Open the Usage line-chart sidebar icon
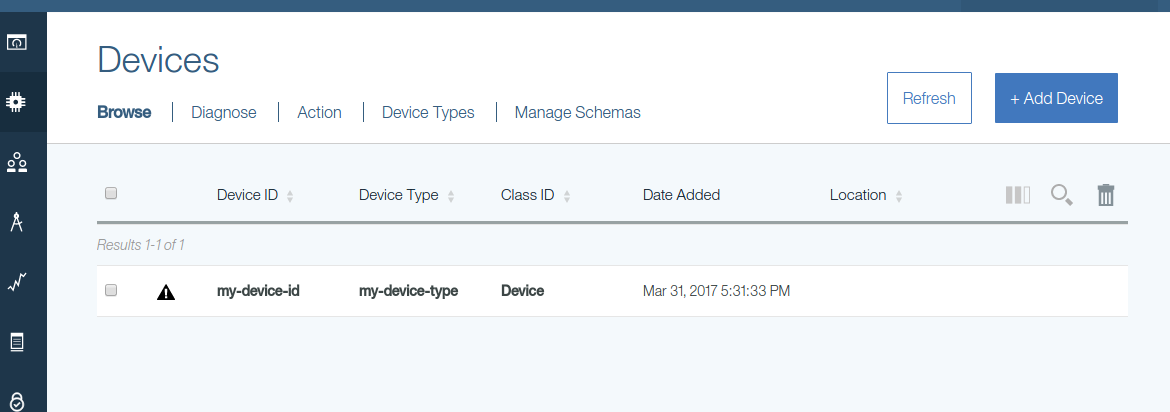 [16, 283]
